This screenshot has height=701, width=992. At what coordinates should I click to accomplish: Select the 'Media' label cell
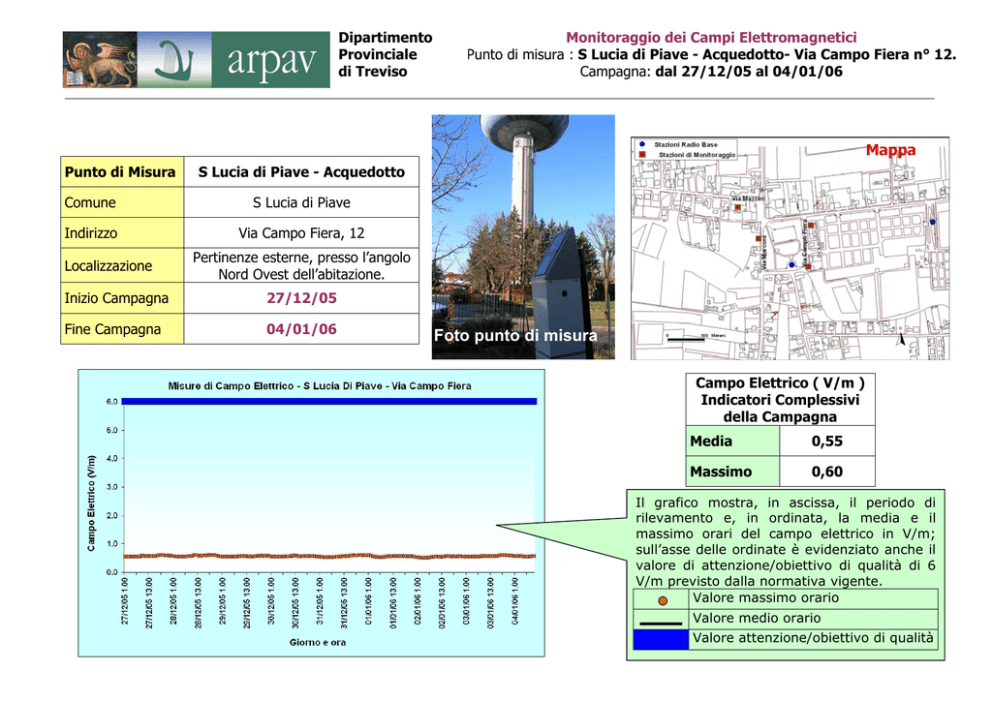(x=733, y=441)
